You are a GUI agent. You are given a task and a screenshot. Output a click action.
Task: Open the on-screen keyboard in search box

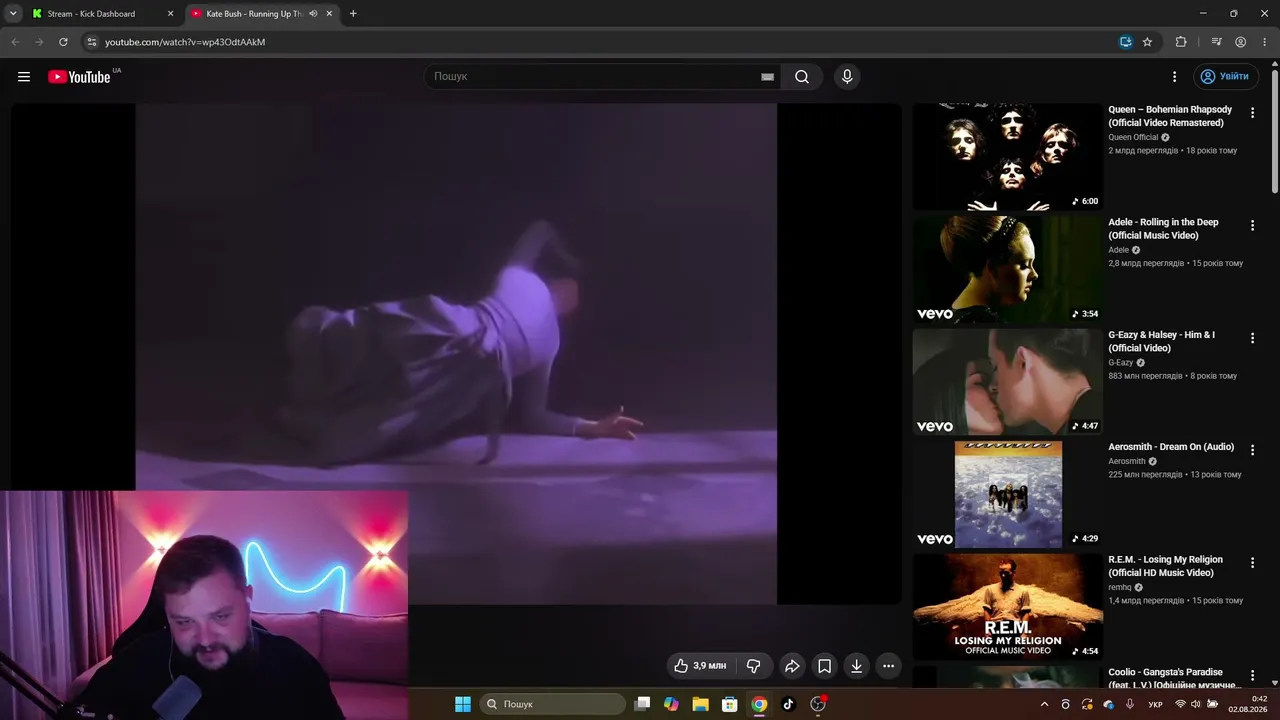(767, 77)
